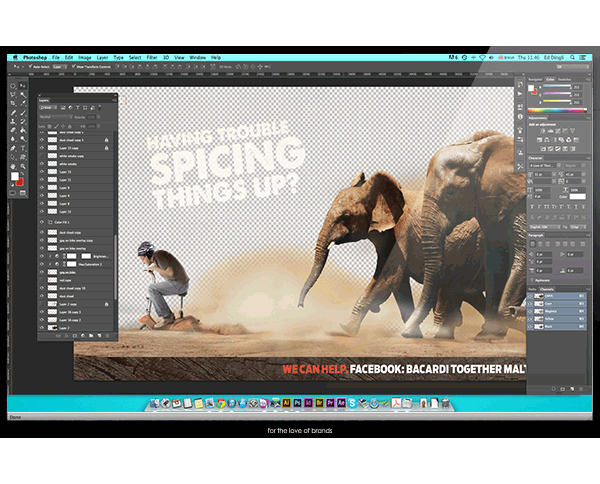Viewport: 600px width, 484px height.
Task: Click the Underline button in Character panel
Action: (576, 207)
